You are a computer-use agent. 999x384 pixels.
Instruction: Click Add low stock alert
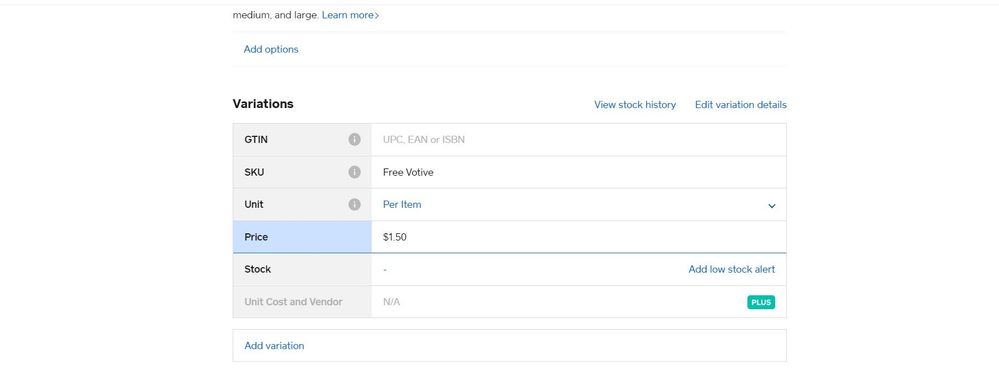coord(731,269)
